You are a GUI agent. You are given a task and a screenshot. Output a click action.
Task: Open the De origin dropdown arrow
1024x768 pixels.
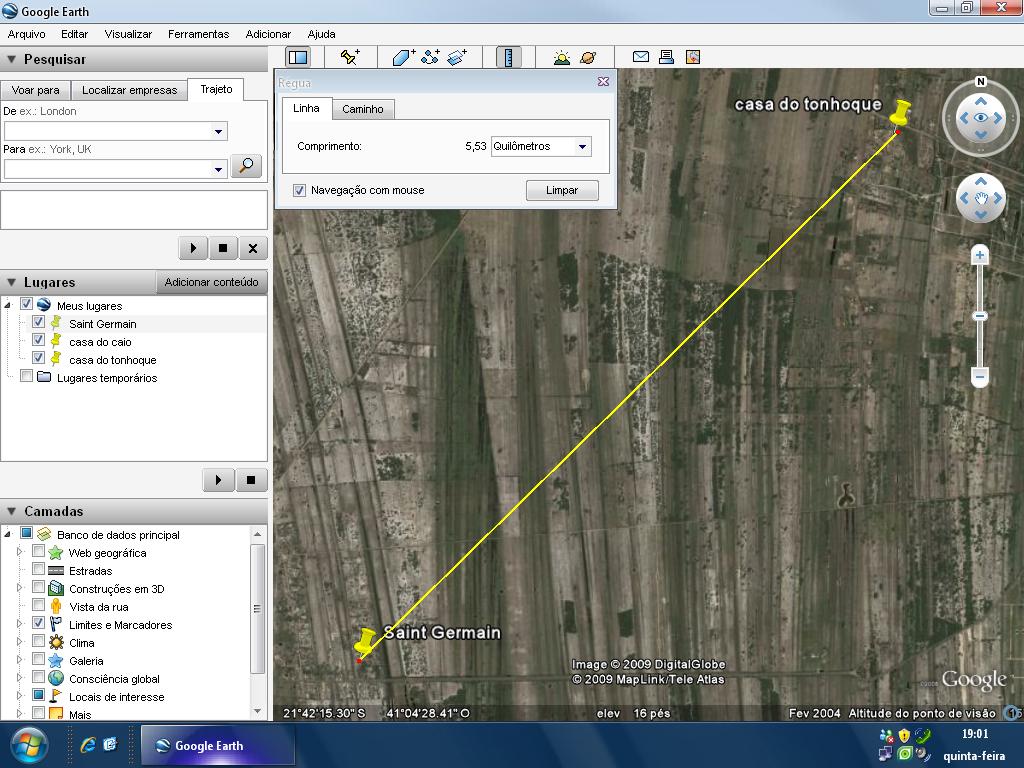pyautogui.click(x=218, y=131)
